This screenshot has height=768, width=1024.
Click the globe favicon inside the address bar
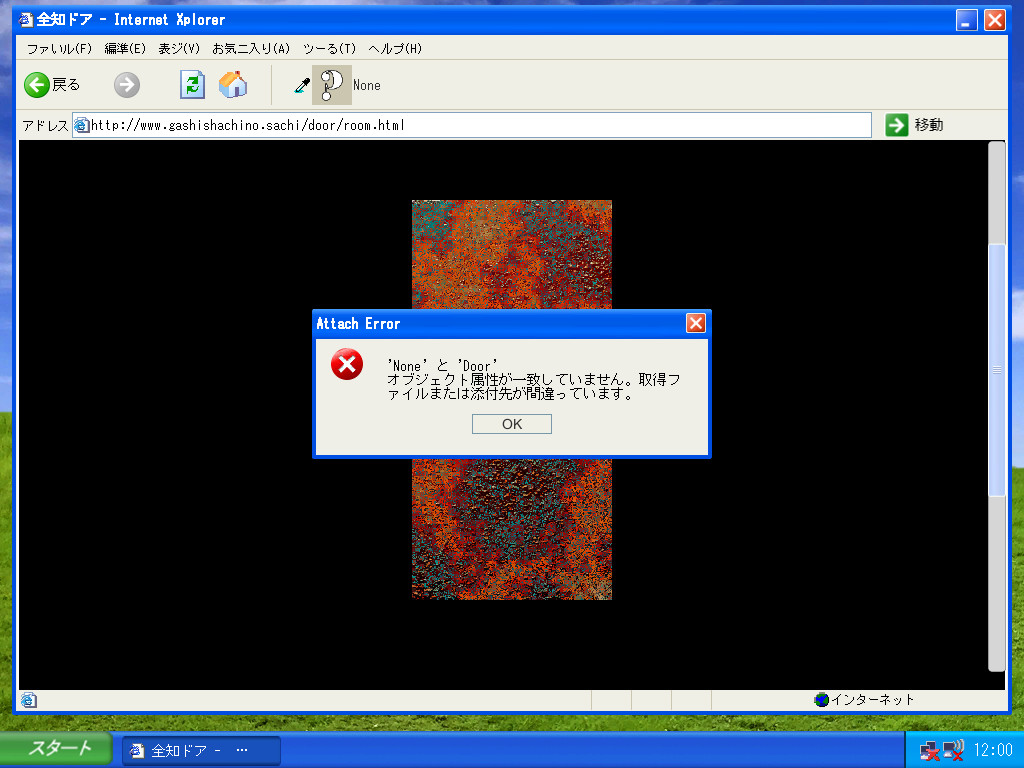[80, 124]
